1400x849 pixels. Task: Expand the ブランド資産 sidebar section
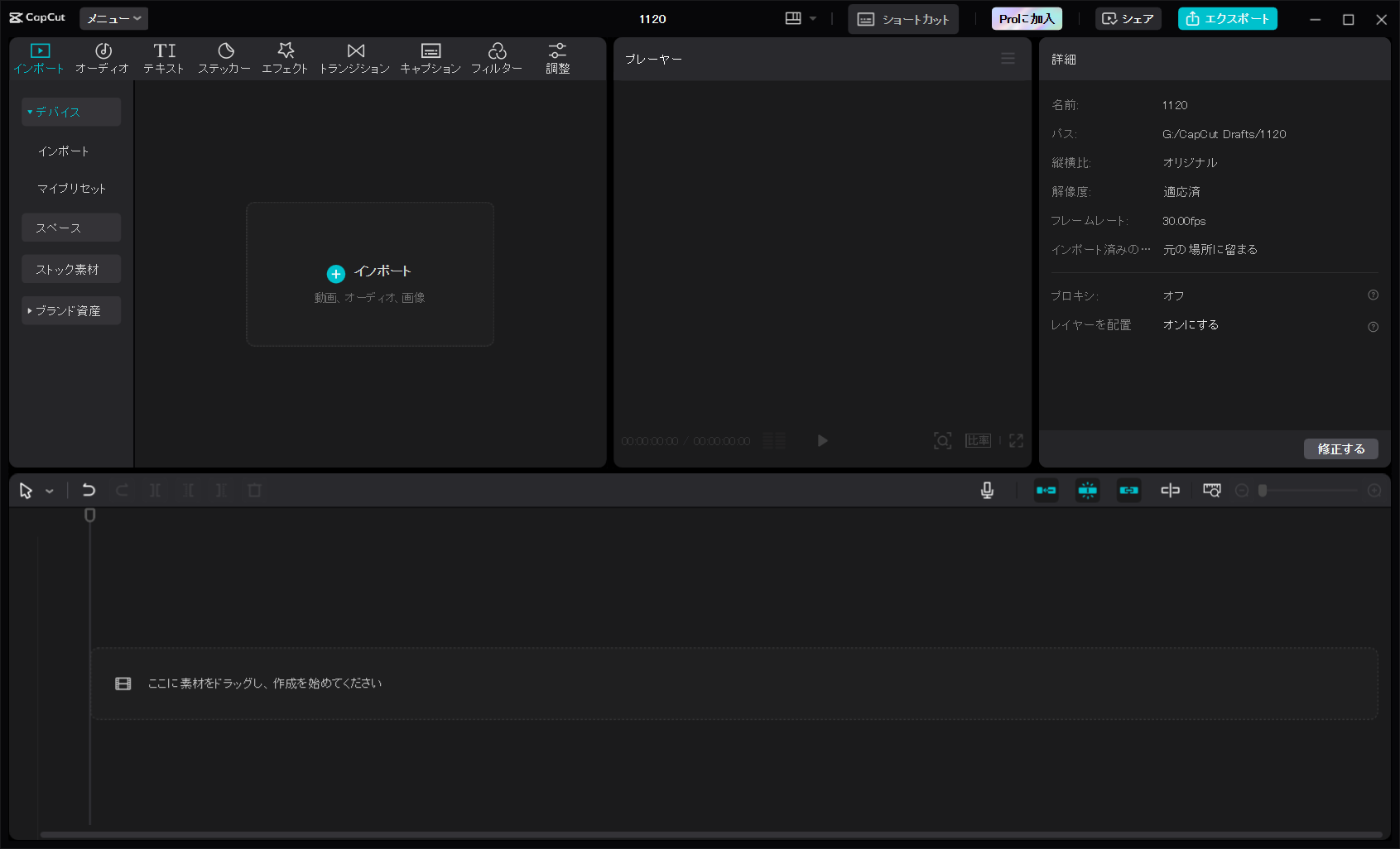(x=70, y=310)
